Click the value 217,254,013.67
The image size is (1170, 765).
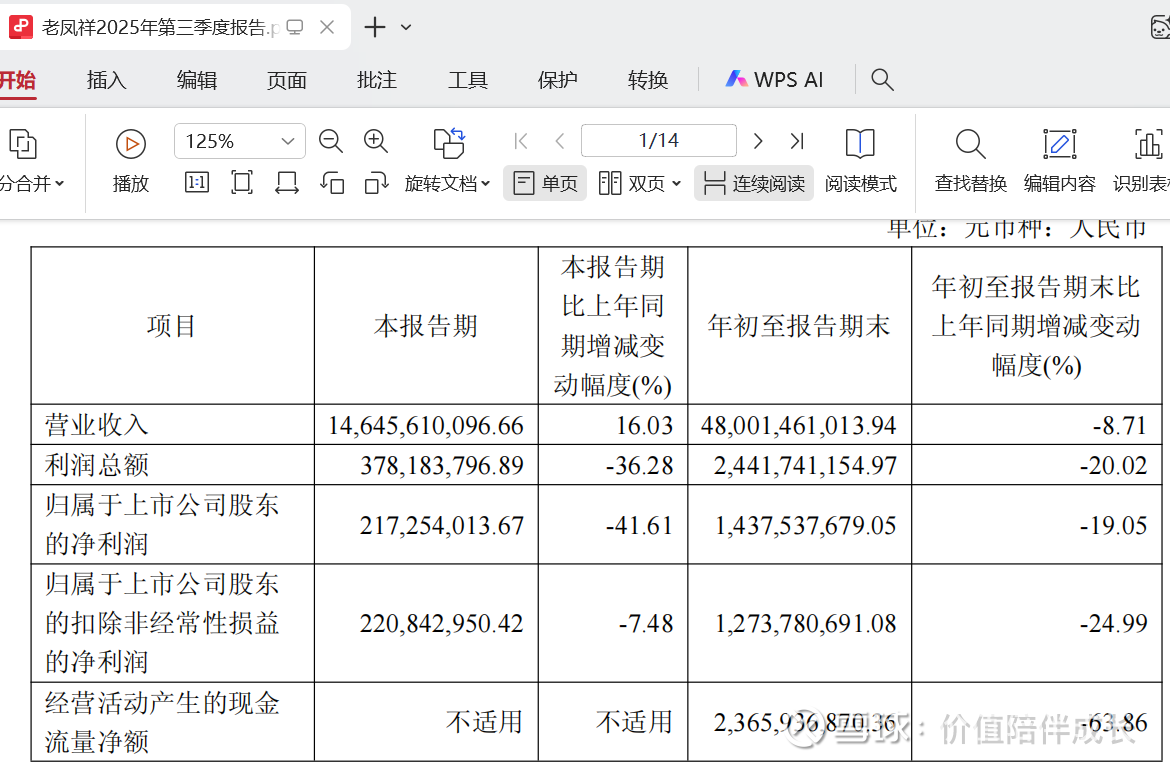pyautogui.click(x=442, y=525)
